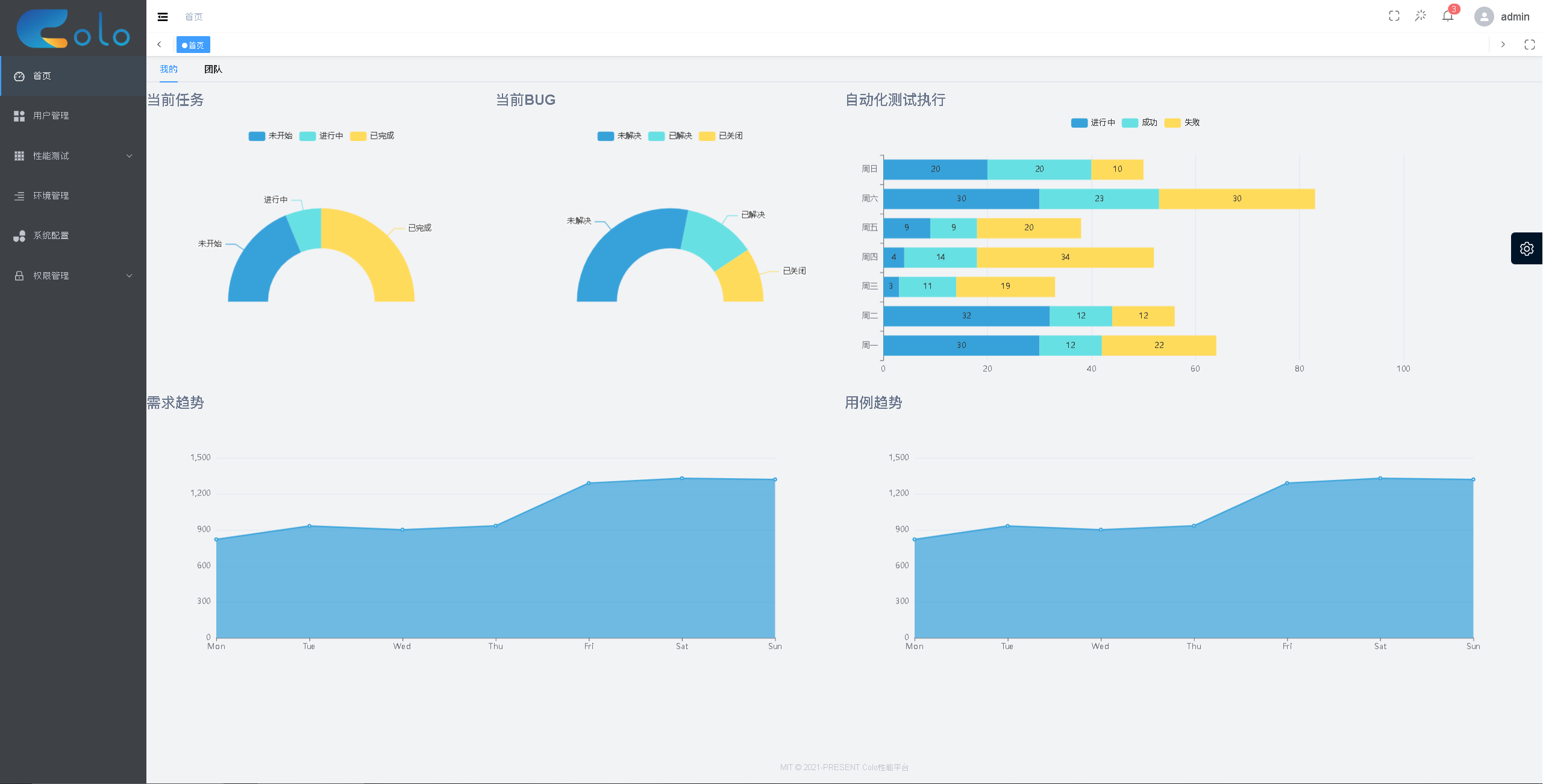The height and width of the screenshot is (784, 1543).
Task: Open 系统配置 menu item
Action: pyautogui.click(x=73, y=235)
